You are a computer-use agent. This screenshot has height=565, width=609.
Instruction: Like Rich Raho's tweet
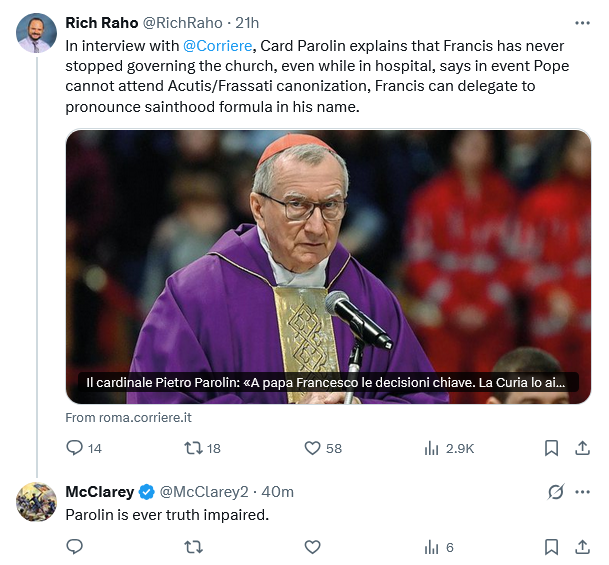[x=323, y=448]
